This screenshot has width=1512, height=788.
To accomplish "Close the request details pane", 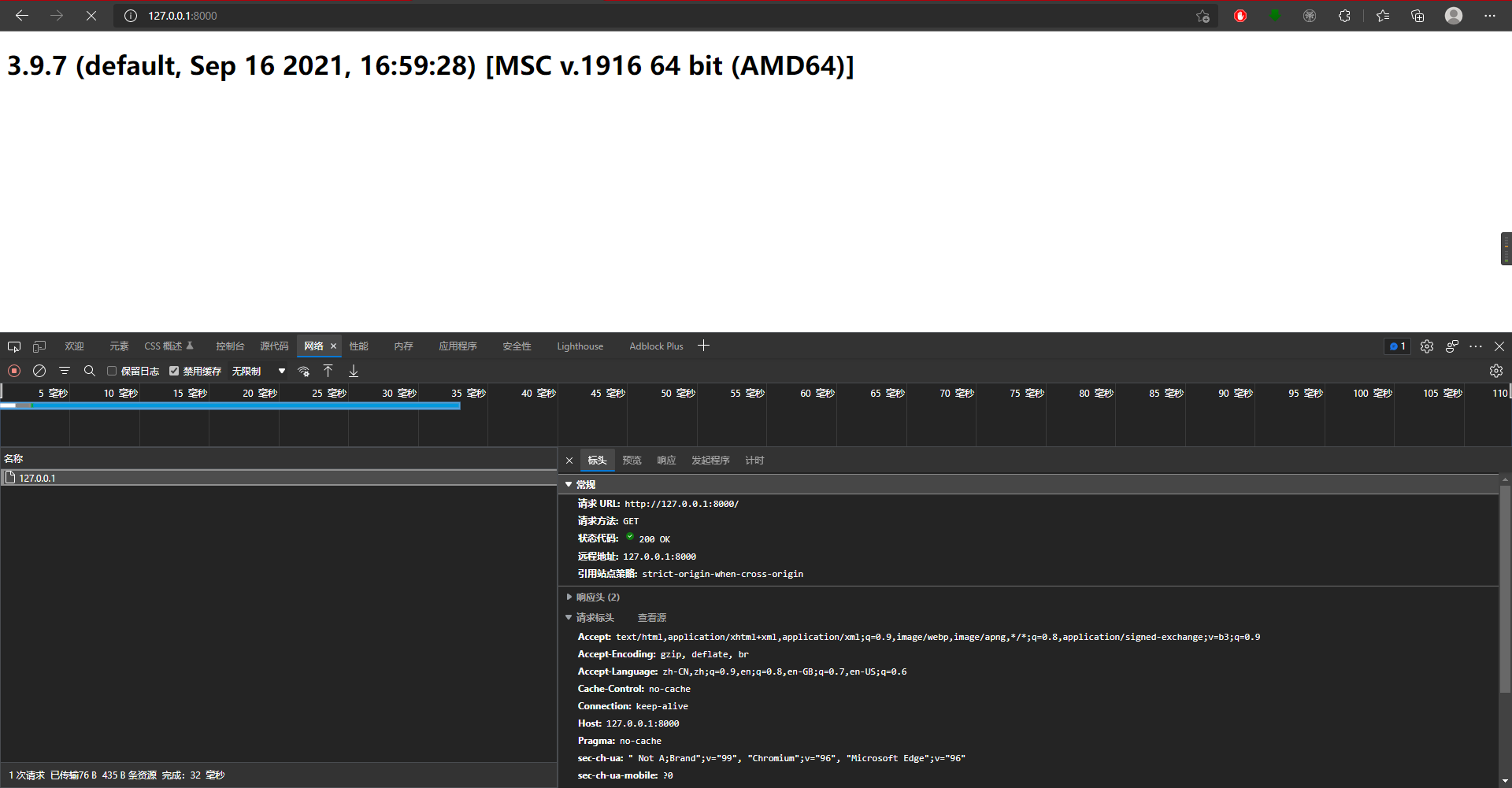I will [569, 461].
